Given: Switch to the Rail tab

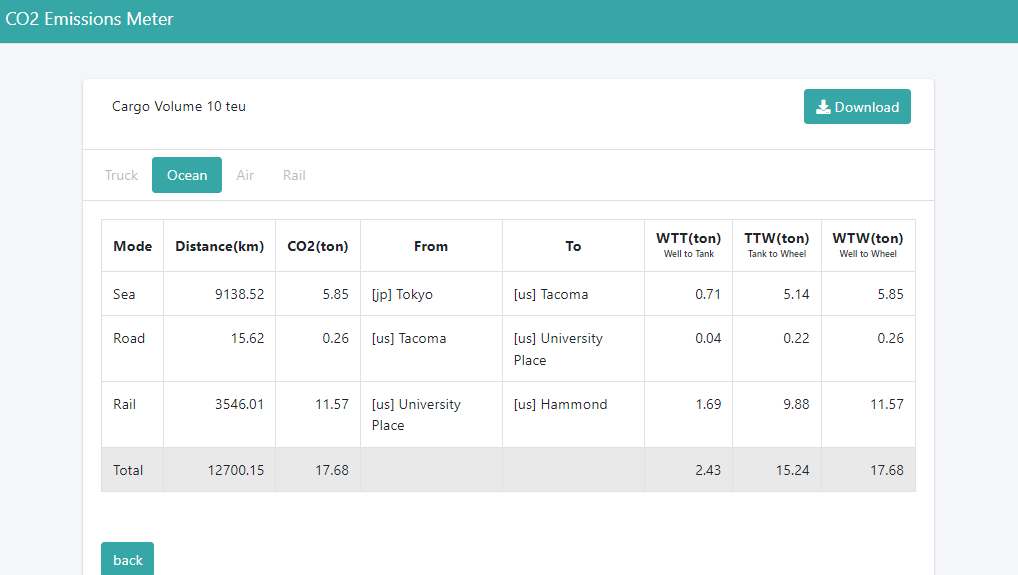Looking at the screenshot, I should 294,175.
